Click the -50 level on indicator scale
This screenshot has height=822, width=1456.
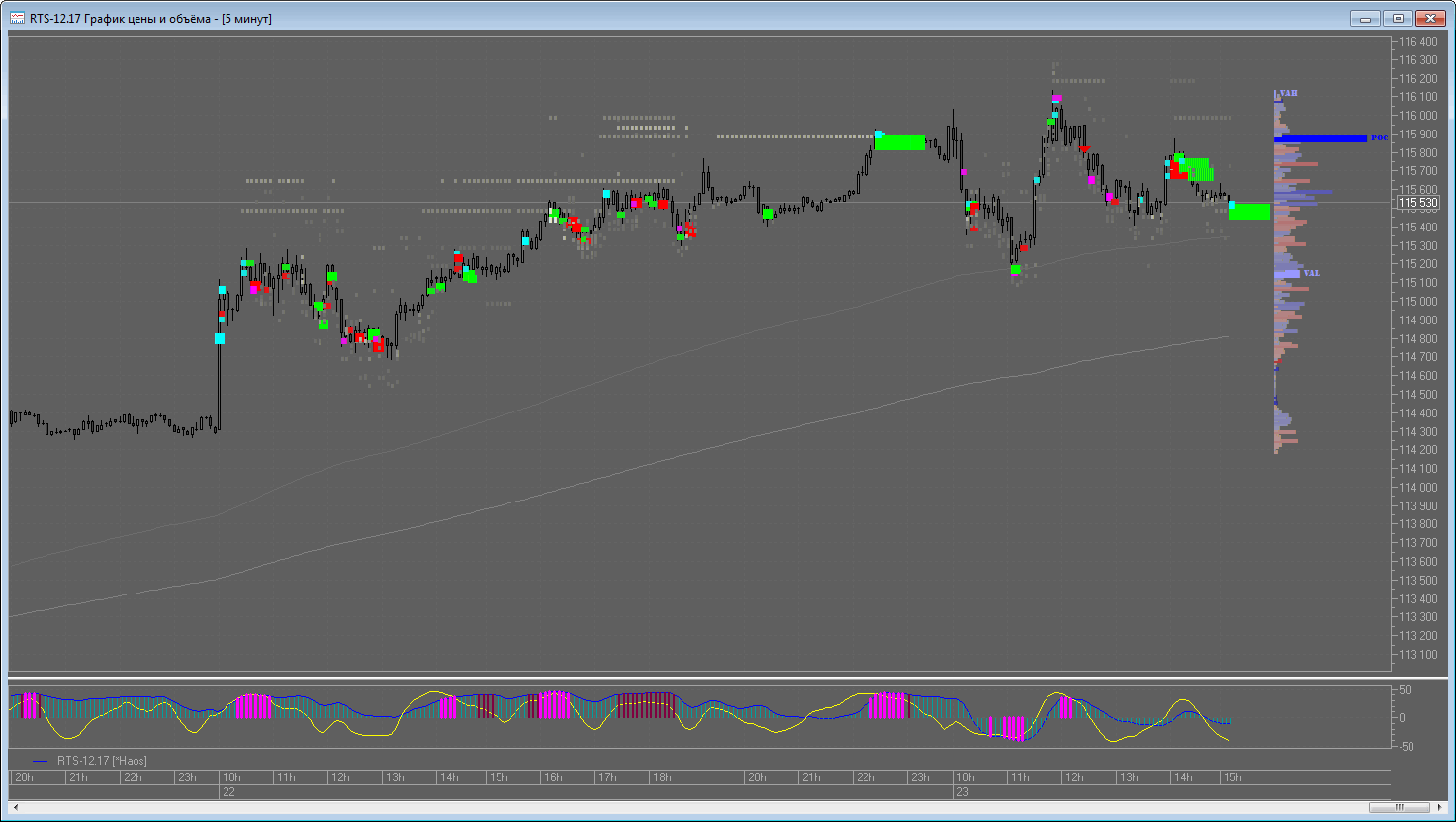coord(1405,746)
